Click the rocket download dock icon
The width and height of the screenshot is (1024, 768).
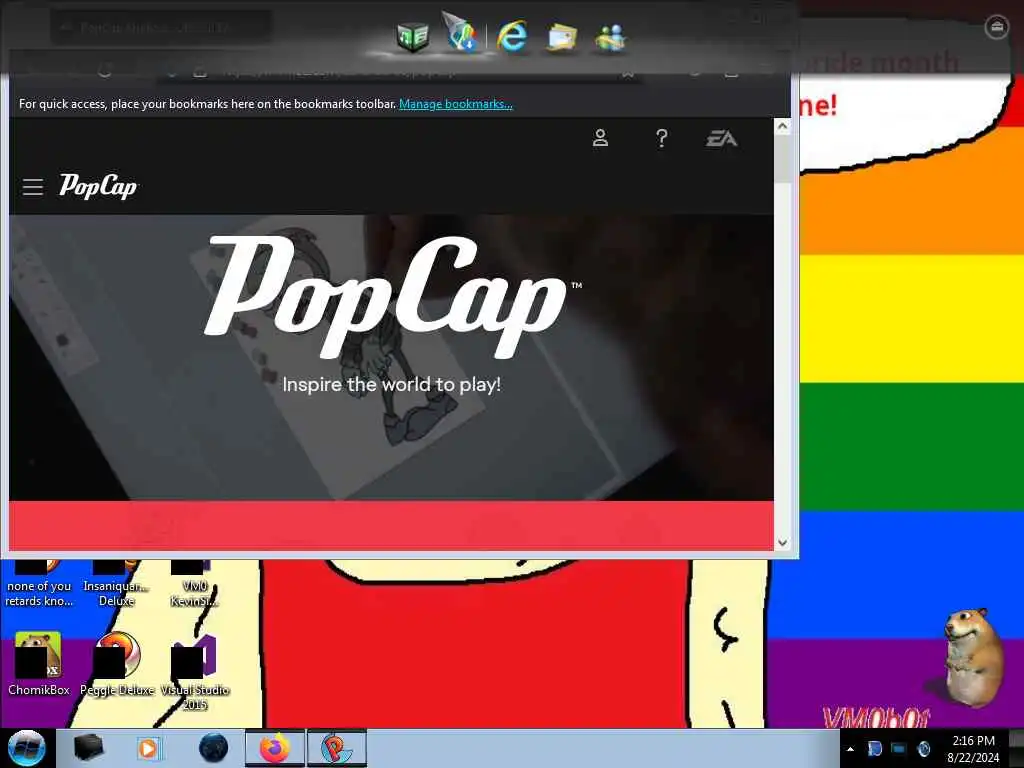point(460,33)
